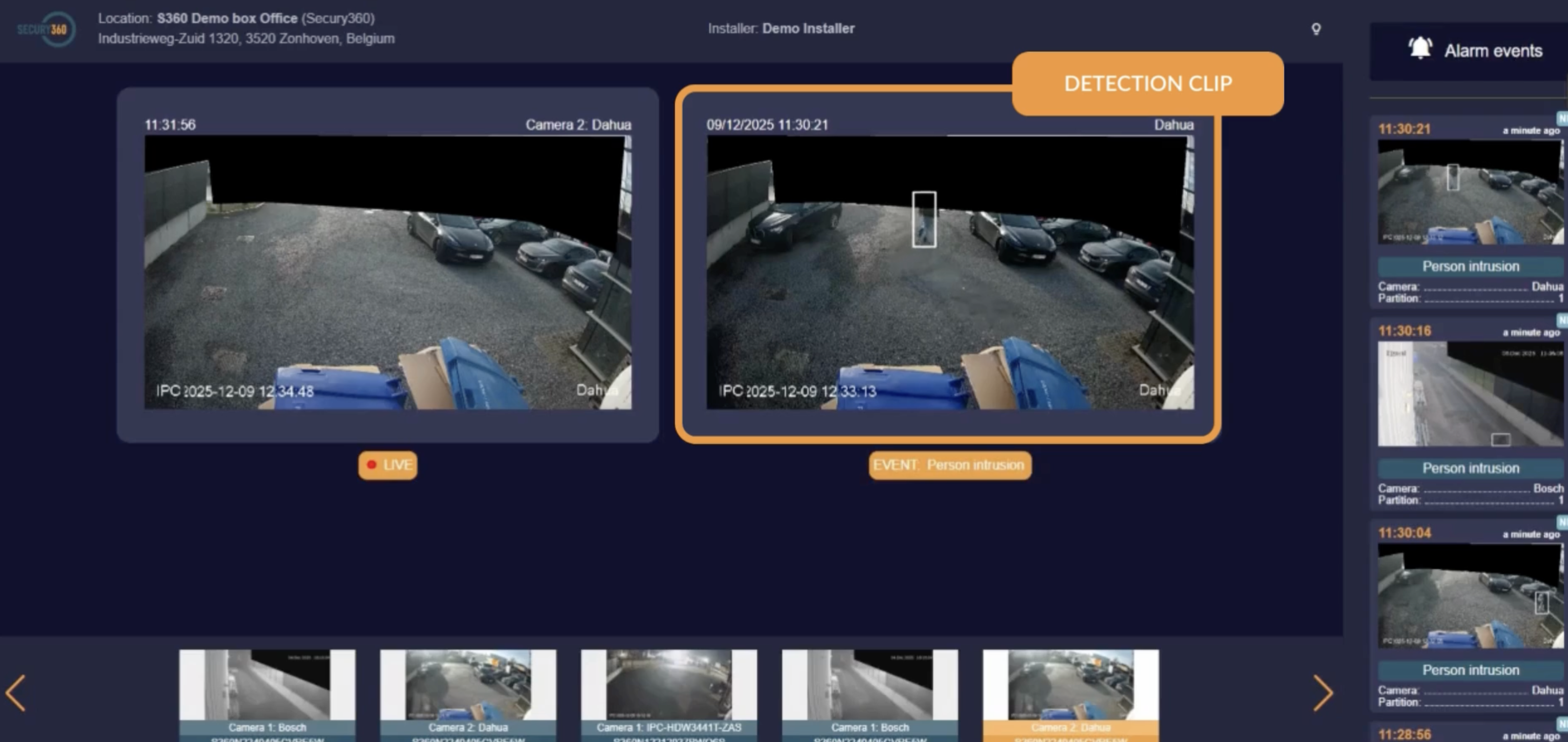Image resolution: width=1568 pixels, height=742 pixels.
Task: Click the Secury360 logo
Action: point(46,28)
